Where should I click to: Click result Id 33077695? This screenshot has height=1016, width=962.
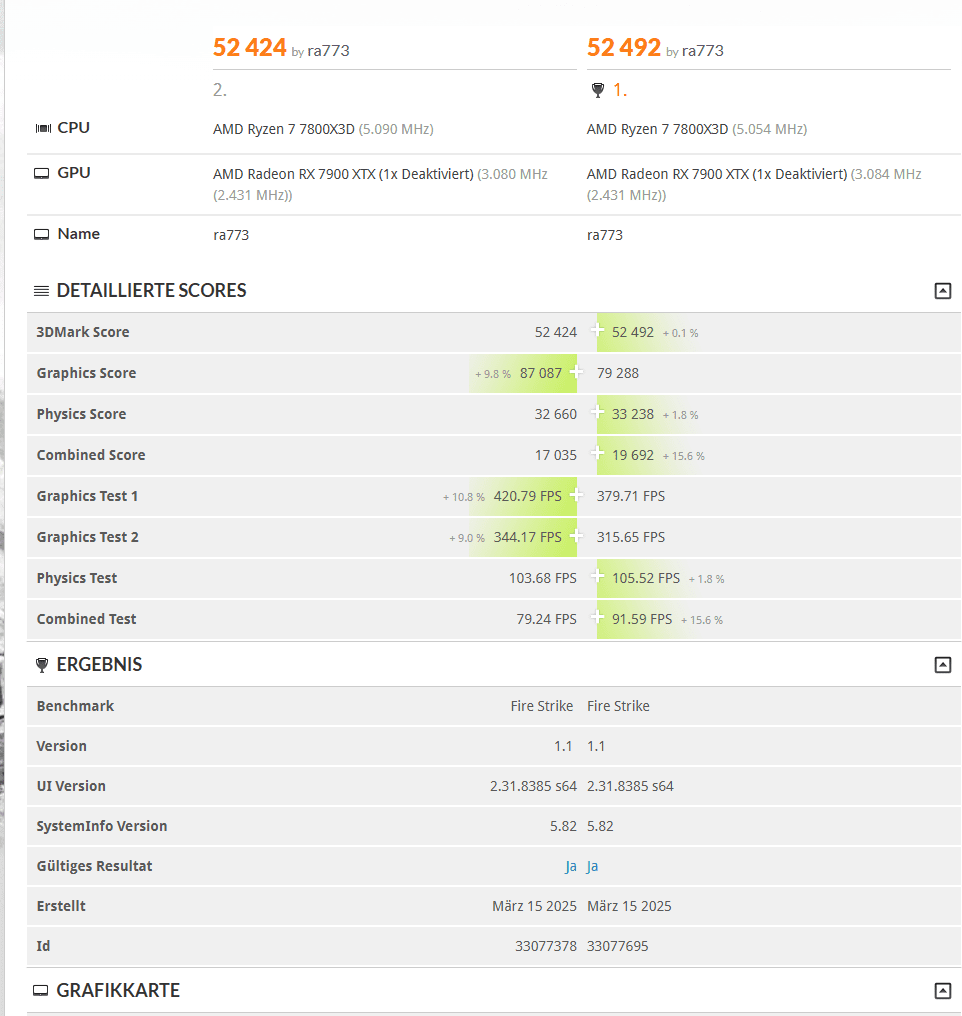click(x=618, y=947)
